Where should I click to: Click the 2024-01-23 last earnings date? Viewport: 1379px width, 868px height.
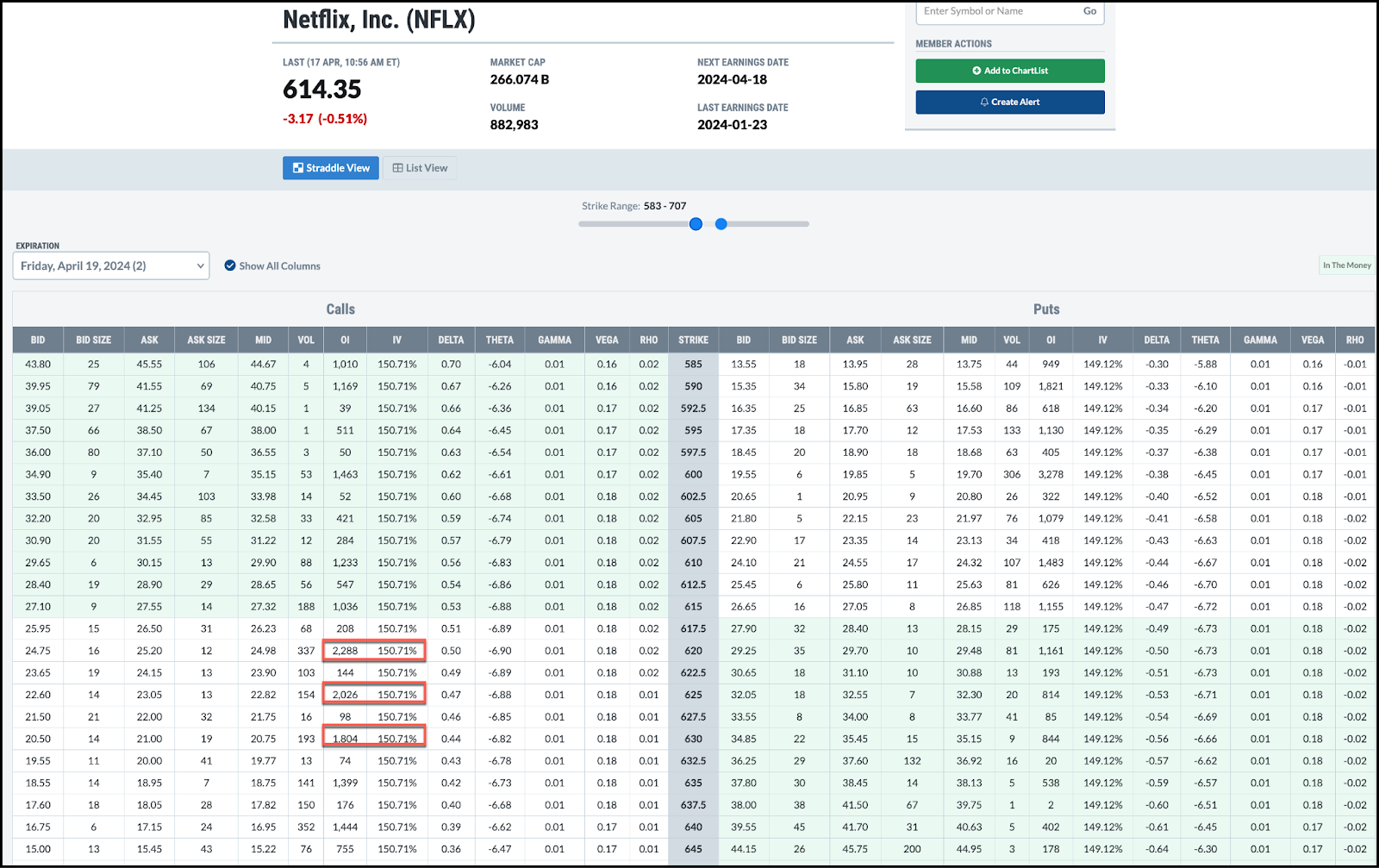[732, 125]
